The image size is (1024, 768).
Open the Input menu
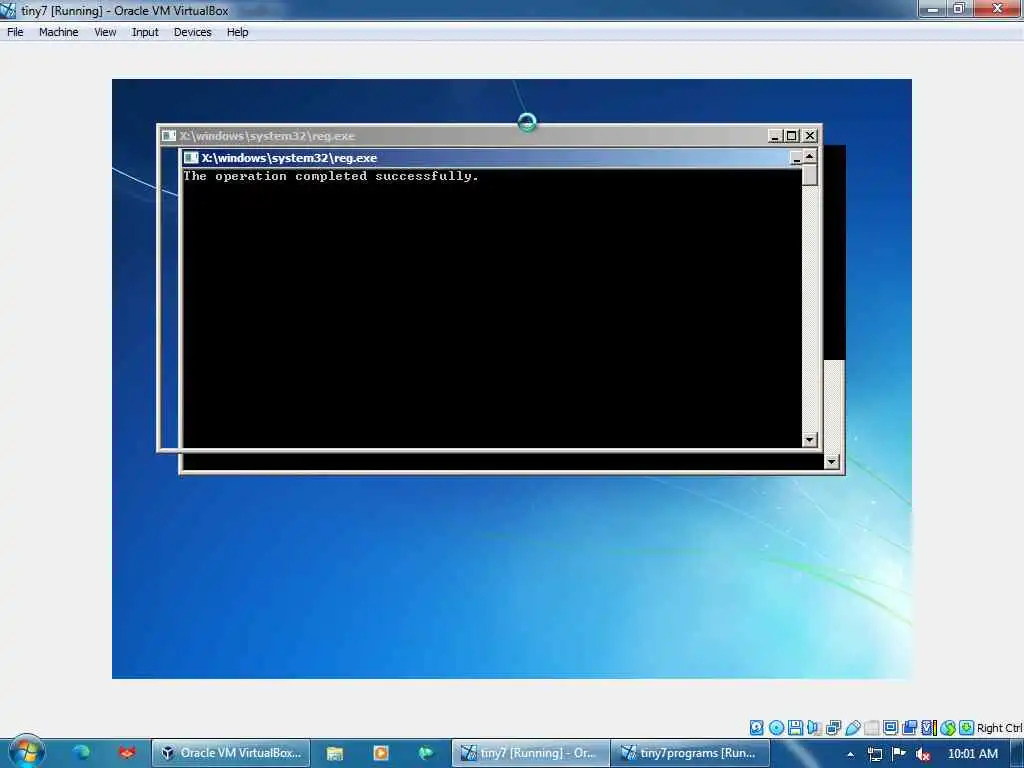(145, 32)
